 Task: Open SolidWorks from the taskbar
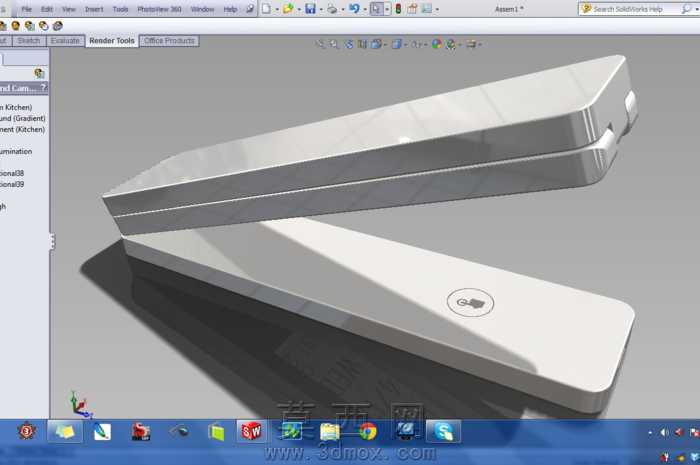[x=251, y=432]
